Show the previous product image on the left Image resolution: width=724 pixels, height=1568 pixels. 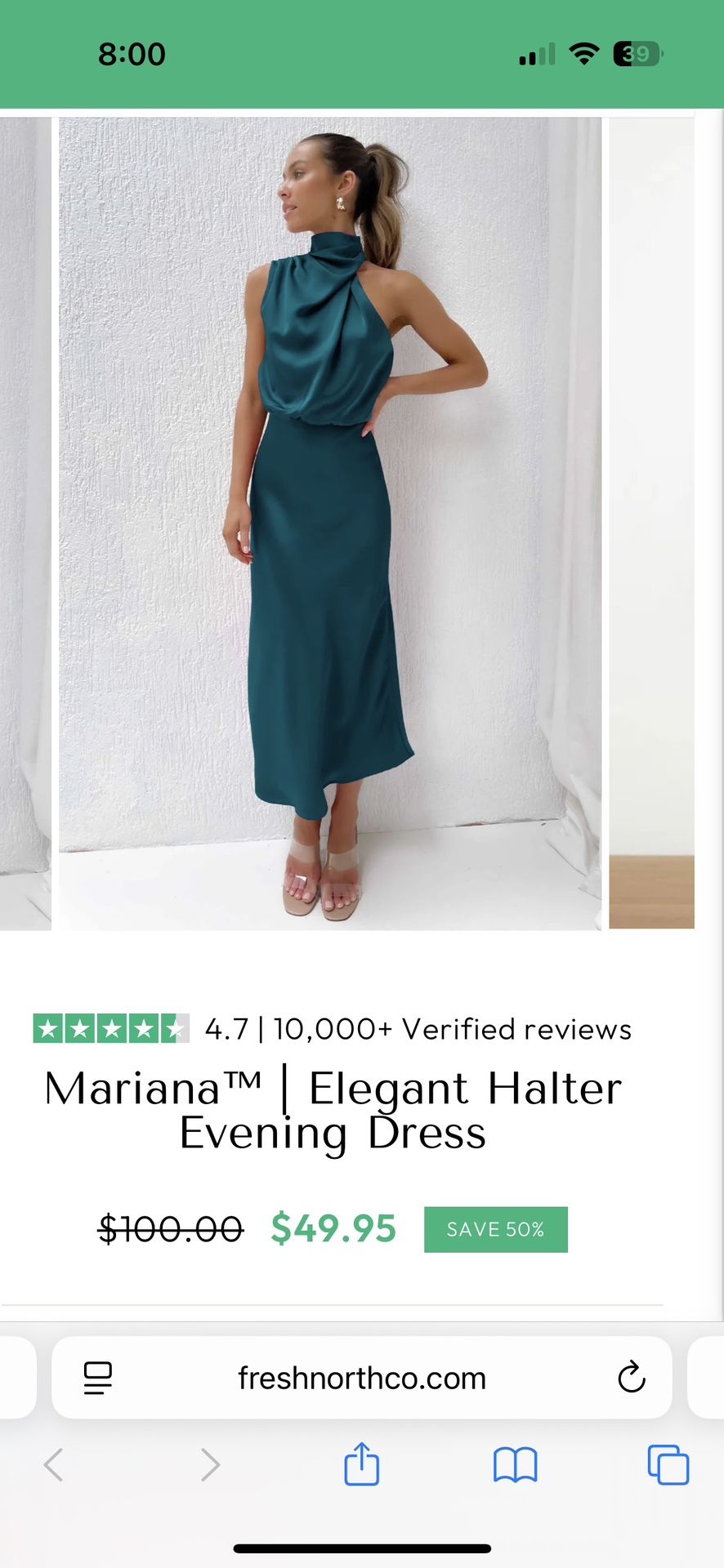pyautogui.click(x=25, y=523)
